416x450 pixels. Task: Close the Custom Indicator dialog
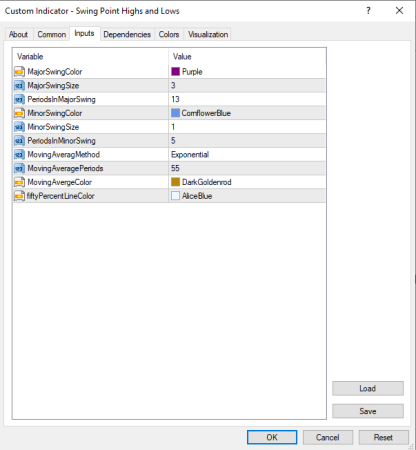pos(399,11)
